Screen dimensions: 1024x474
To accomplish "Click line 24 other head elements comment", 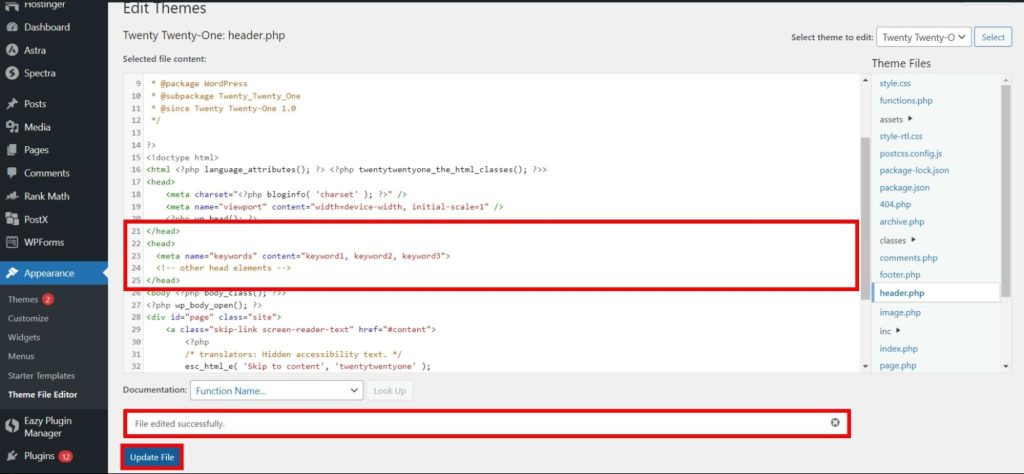I will (x=223, y=268).
